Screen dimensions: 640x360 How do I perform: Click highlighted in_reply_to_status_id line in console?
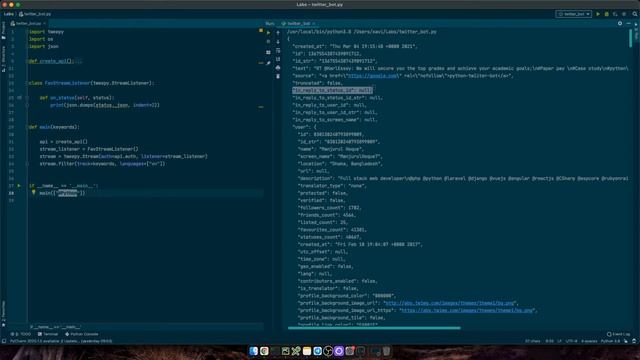332,91
